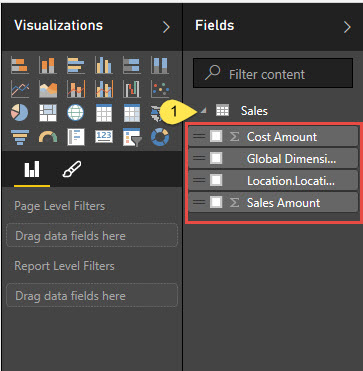Select the Area chart visual

[48, 89]
